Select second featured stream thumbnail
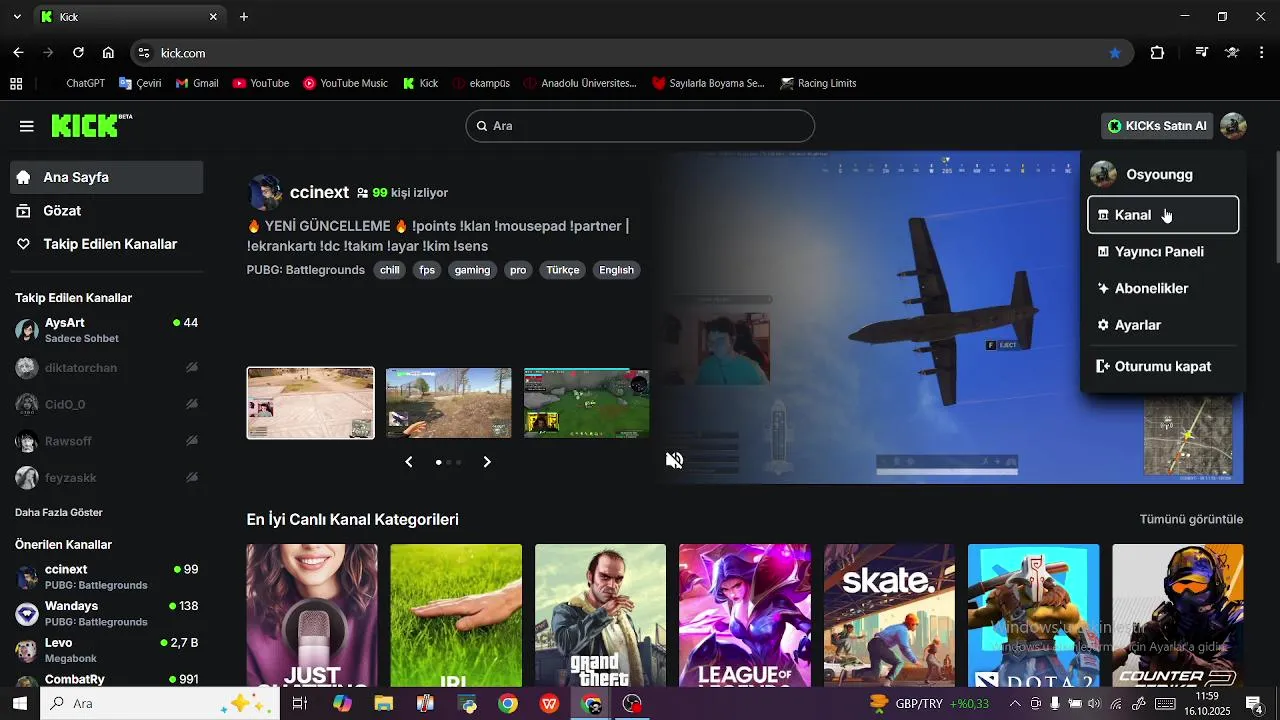The height and width of the screenshot is (720, 1280). (449, 403)
